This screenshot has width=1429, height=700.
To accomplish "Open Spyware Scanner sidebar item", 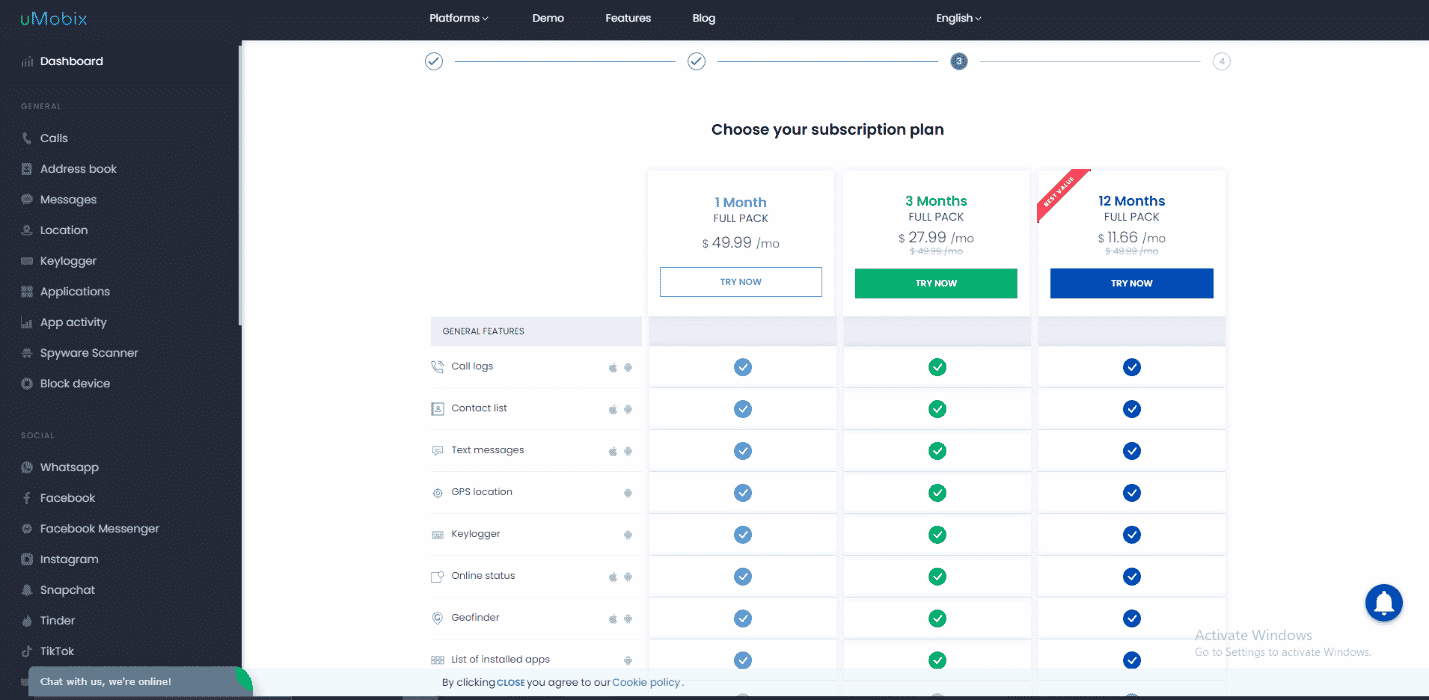I will [x=89, y=353].
